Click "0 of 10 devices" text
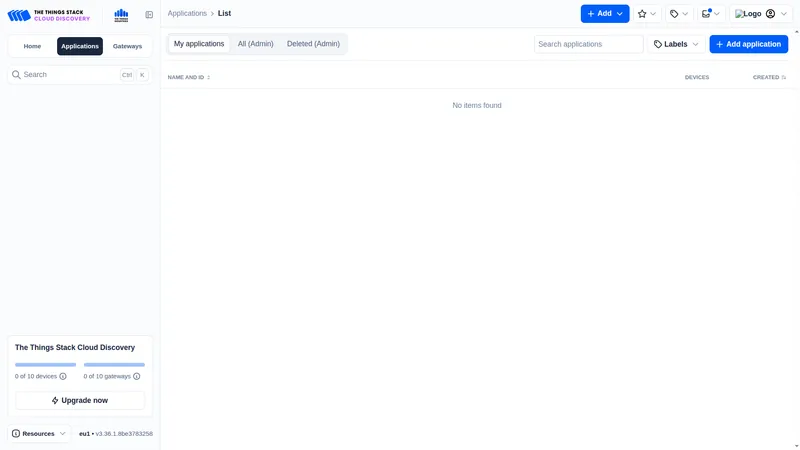800x450 pixels. (36, 377)
